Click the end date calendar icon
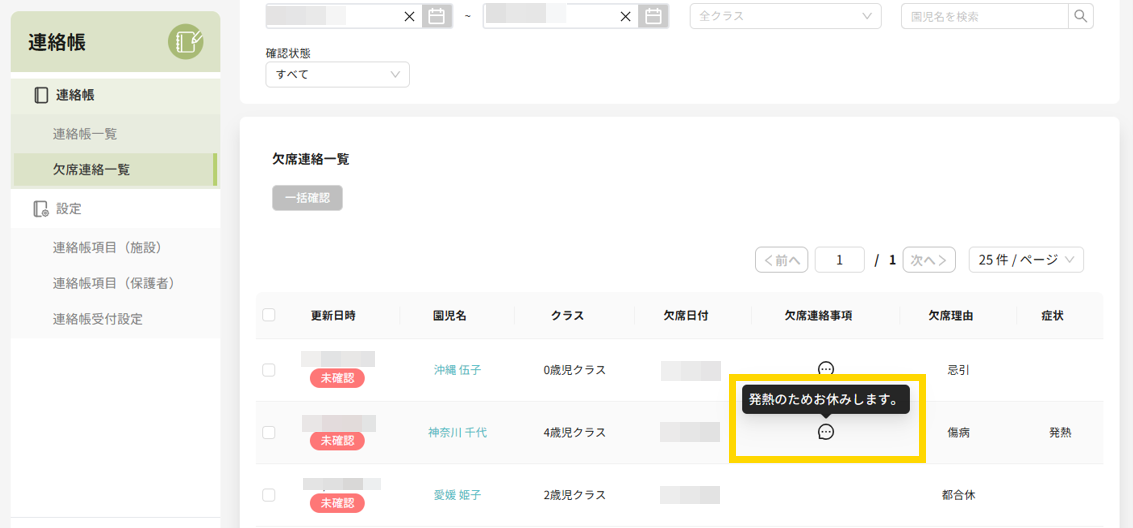This screenshot has height=528, width=1133. [653, 16]
